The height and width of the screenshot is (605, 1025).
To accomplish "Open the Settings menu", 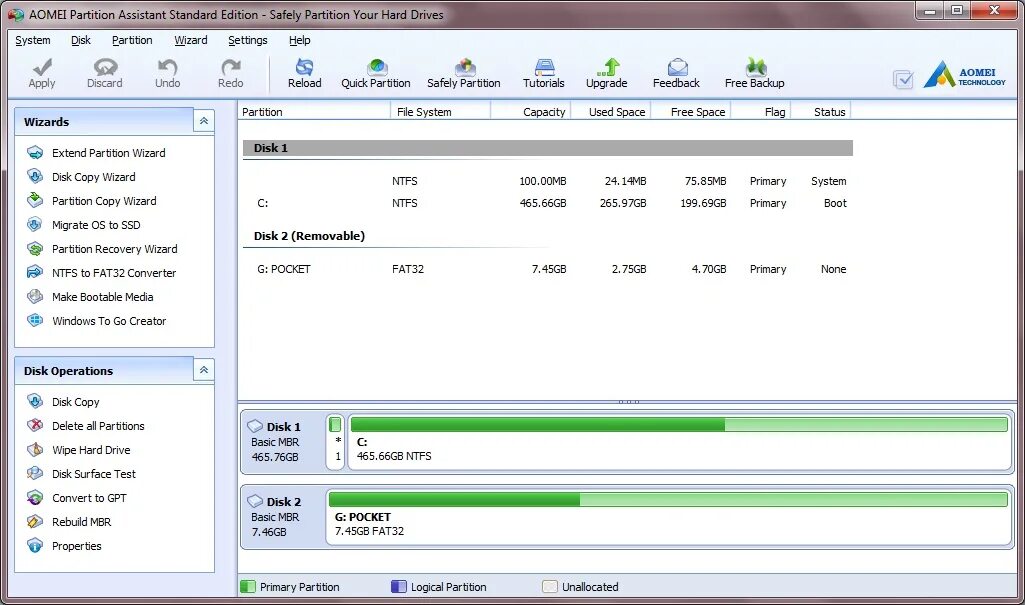I will tap(248, 41).
